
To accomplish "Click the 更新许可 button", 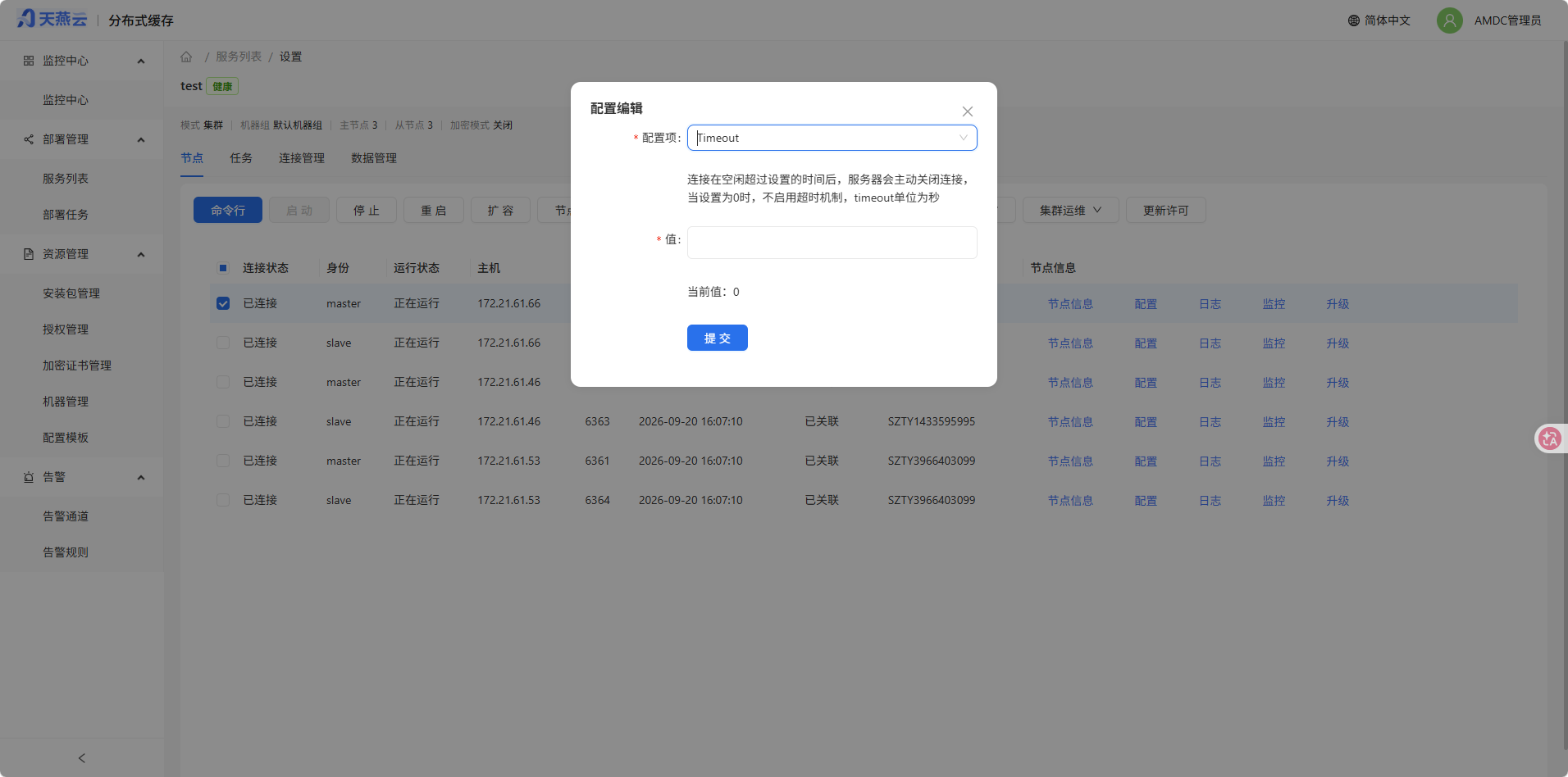I will pos(1165,211).
